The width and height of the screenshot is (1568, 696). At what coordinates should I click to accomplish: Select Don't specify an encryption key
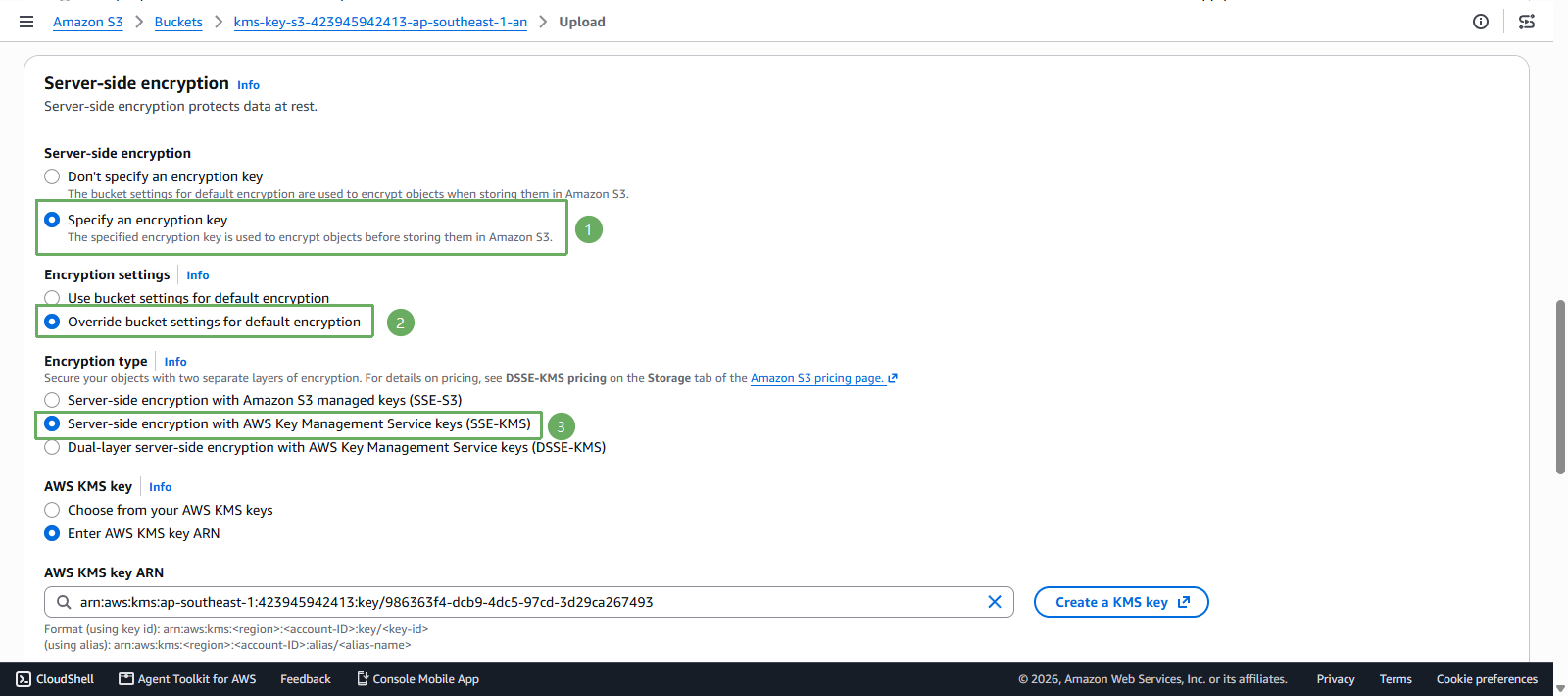[x=52, y=176]
